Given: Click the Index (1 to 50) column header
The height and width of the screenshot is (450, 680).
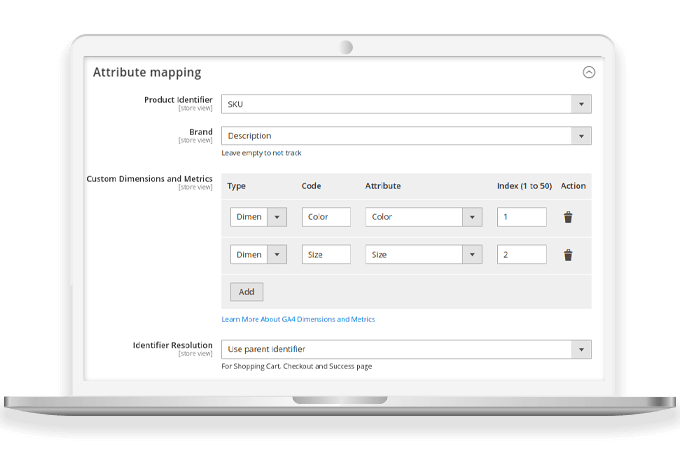Looking at the screenshot, I should click(x=524, y=186).
